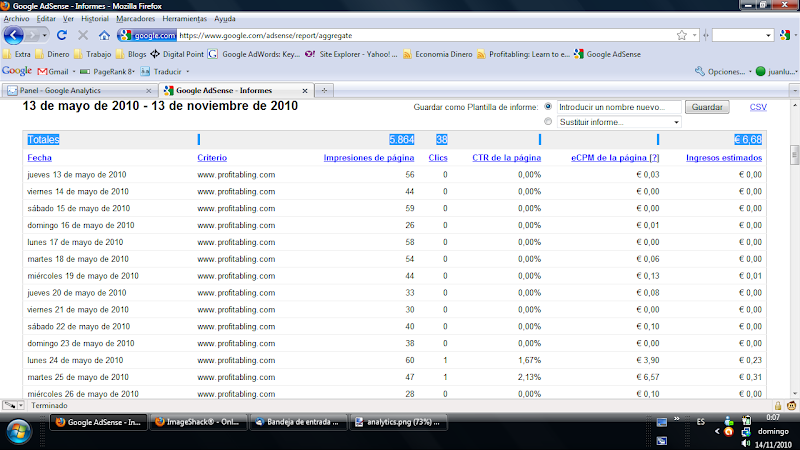
Task: Open the Profitabling feed bookmark
Action: coord(523,54)
